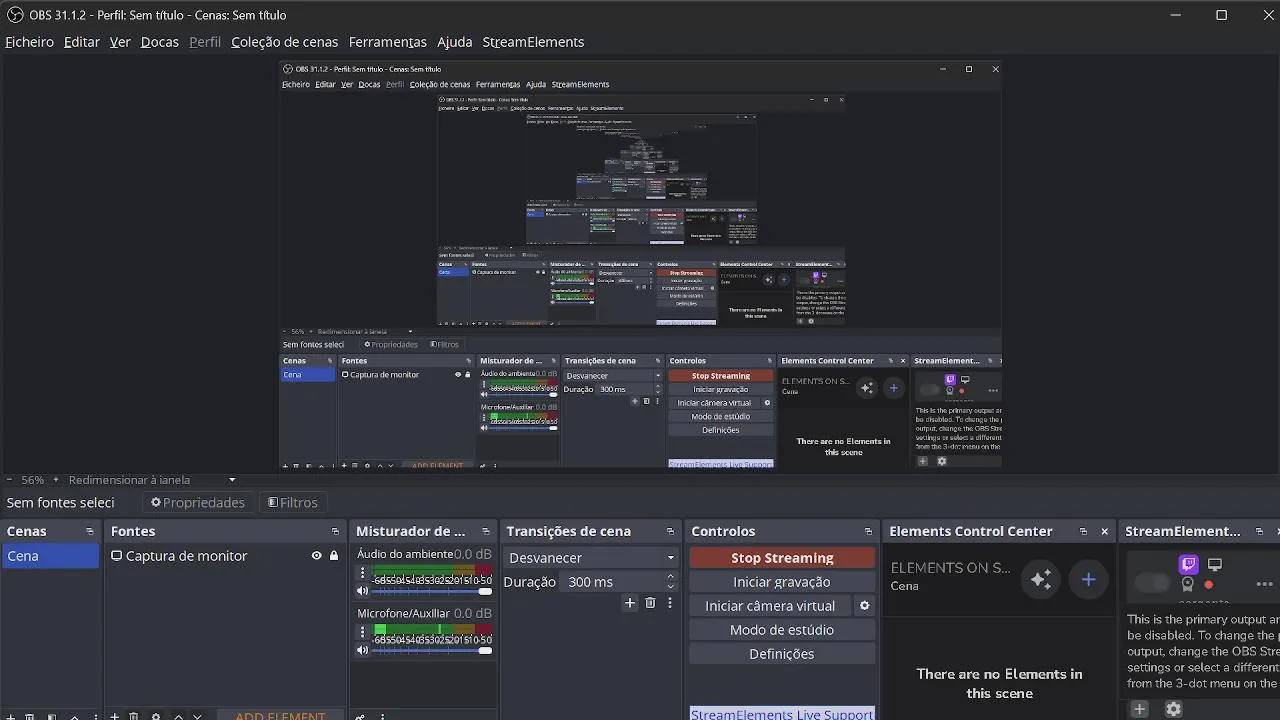Click the Duração 300 ms field
Screen dimensions: 1280x720
pyautogui.click(x=612, y=582)
